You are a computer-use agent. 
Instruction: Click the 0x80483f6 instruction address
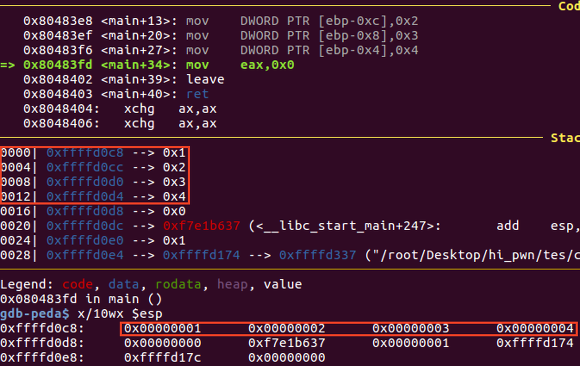tap(58, 50)
